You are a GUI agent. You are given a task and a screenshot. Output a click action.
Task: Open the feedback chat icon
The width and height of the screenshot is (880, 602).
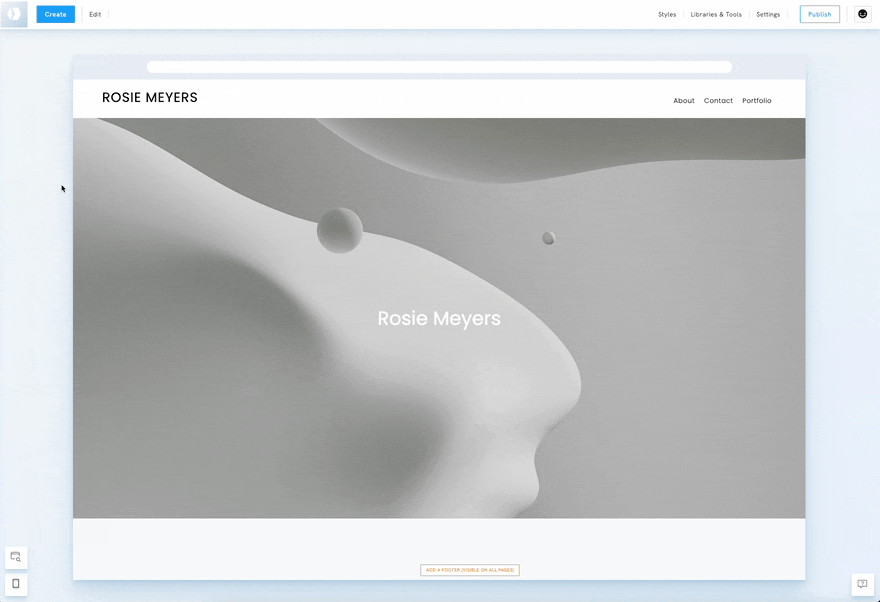862,584
